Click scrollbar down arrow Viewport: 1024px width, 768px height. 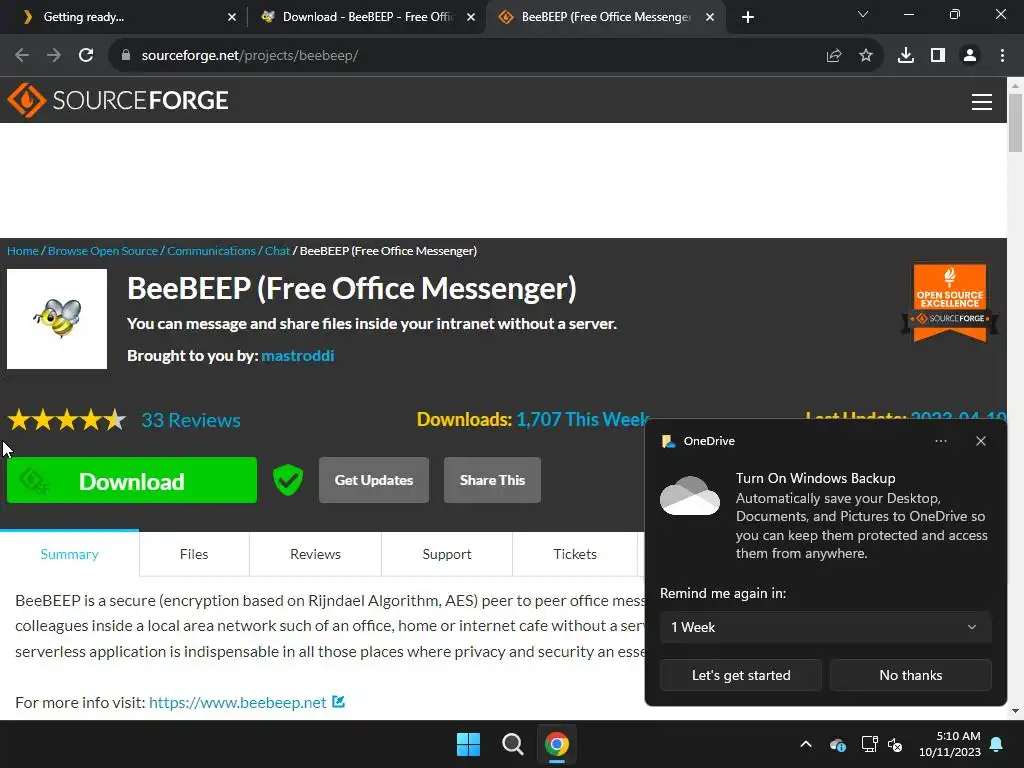1015,711
